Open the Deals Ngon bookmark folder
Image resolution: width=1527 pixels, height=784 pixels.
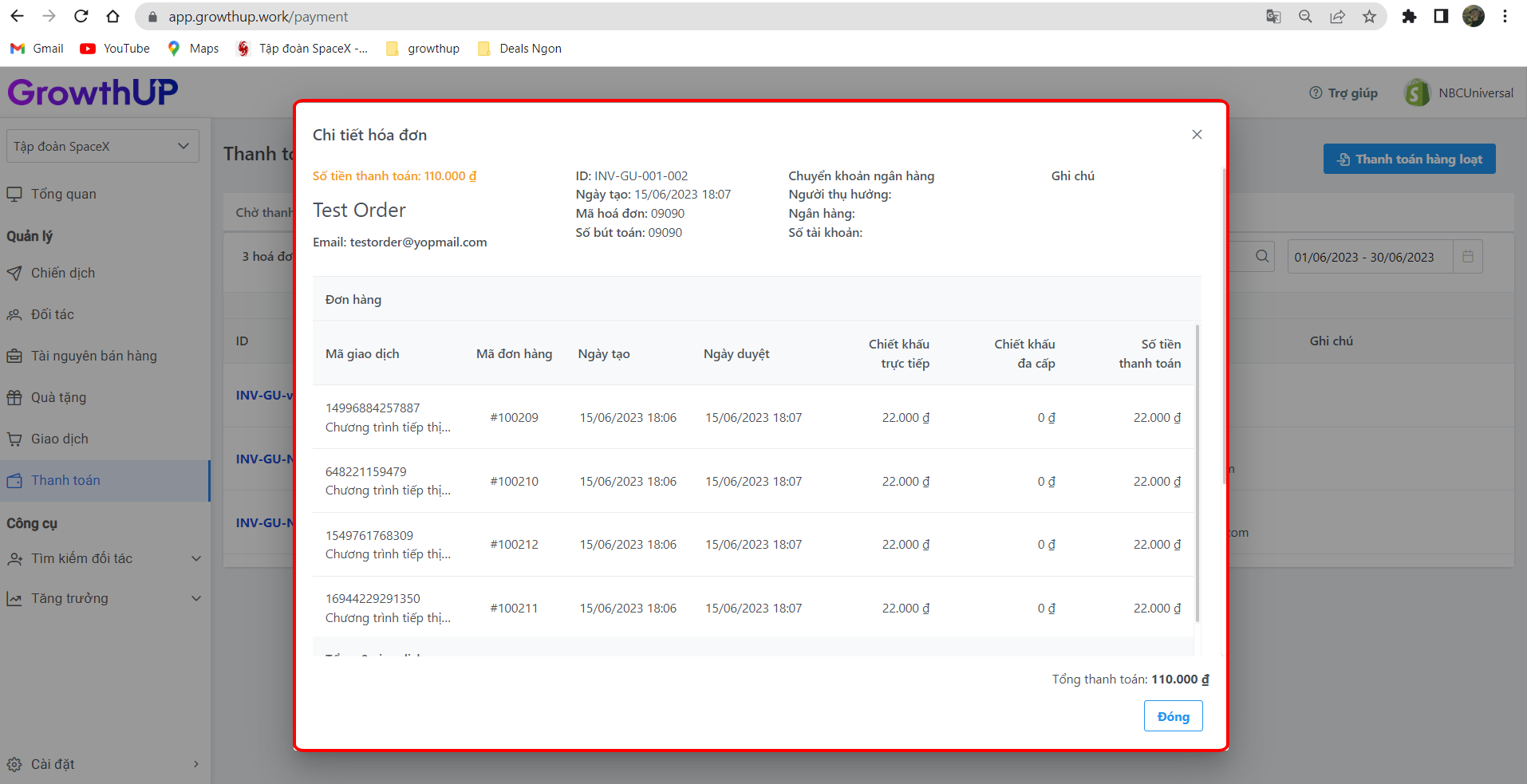[519, 49]
